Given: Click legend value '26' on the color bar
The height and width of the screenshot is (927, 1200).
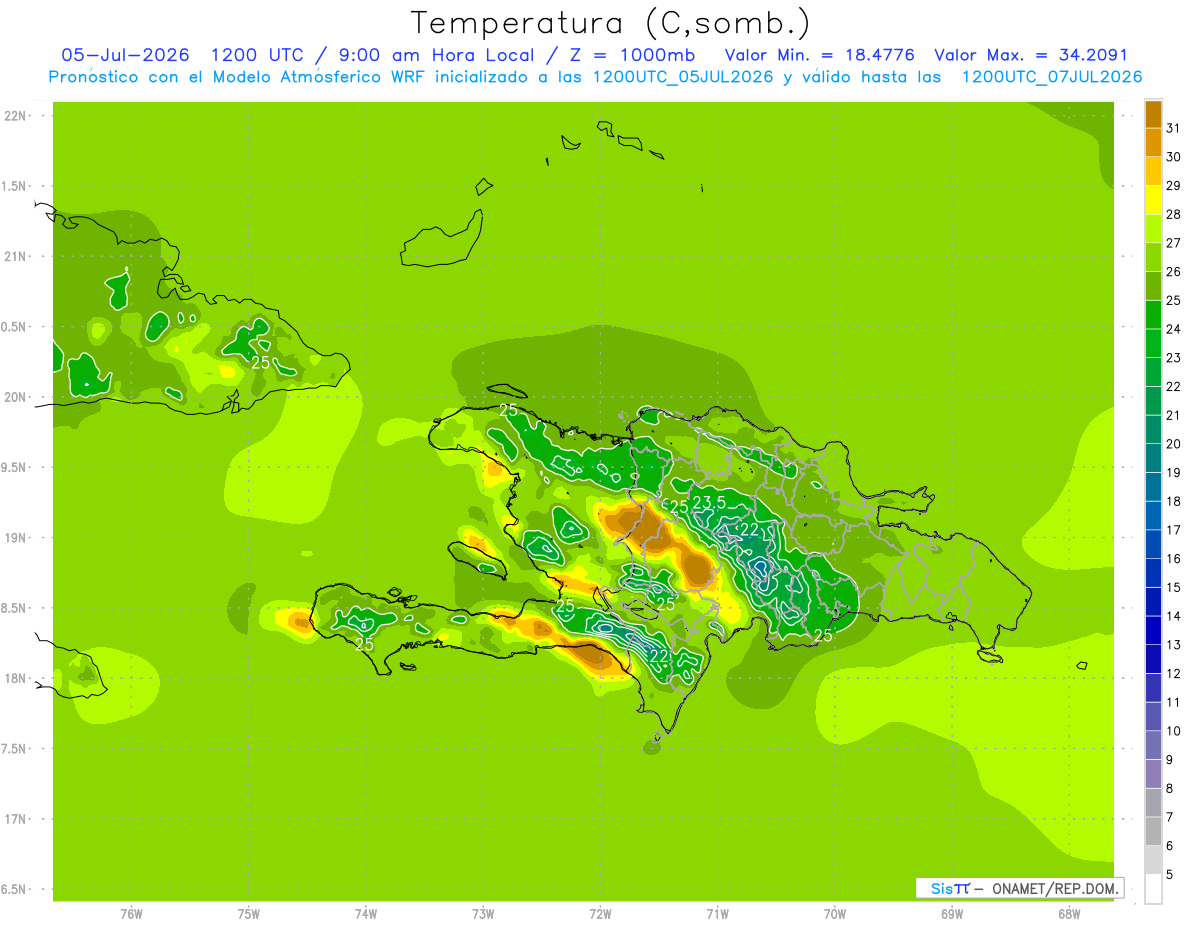Looking at the screenshot, I should [1173, 272].
